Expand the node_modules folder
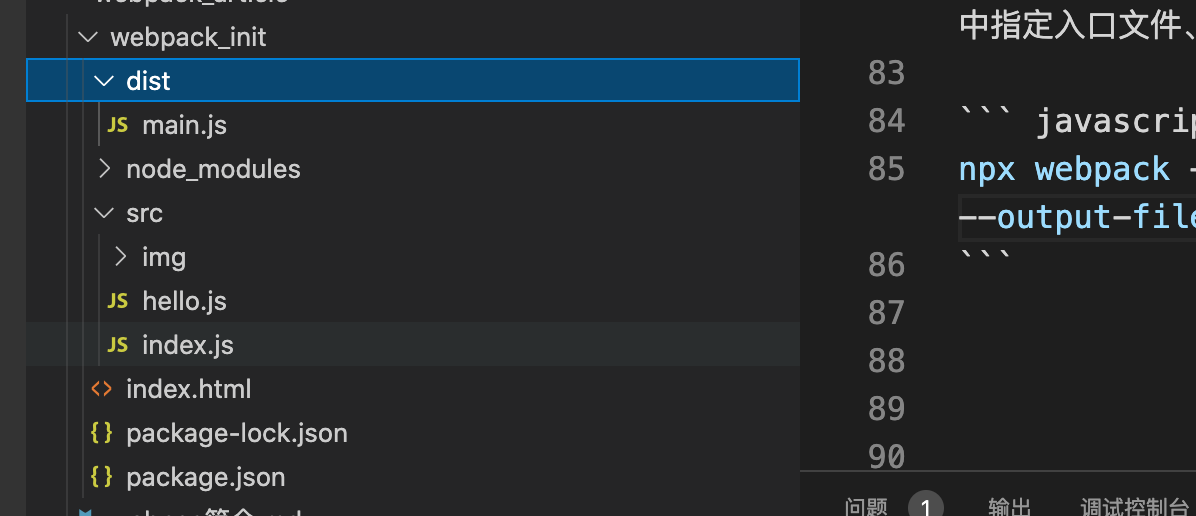Screen dimensions: 1196x516 [x=104, y=169]
